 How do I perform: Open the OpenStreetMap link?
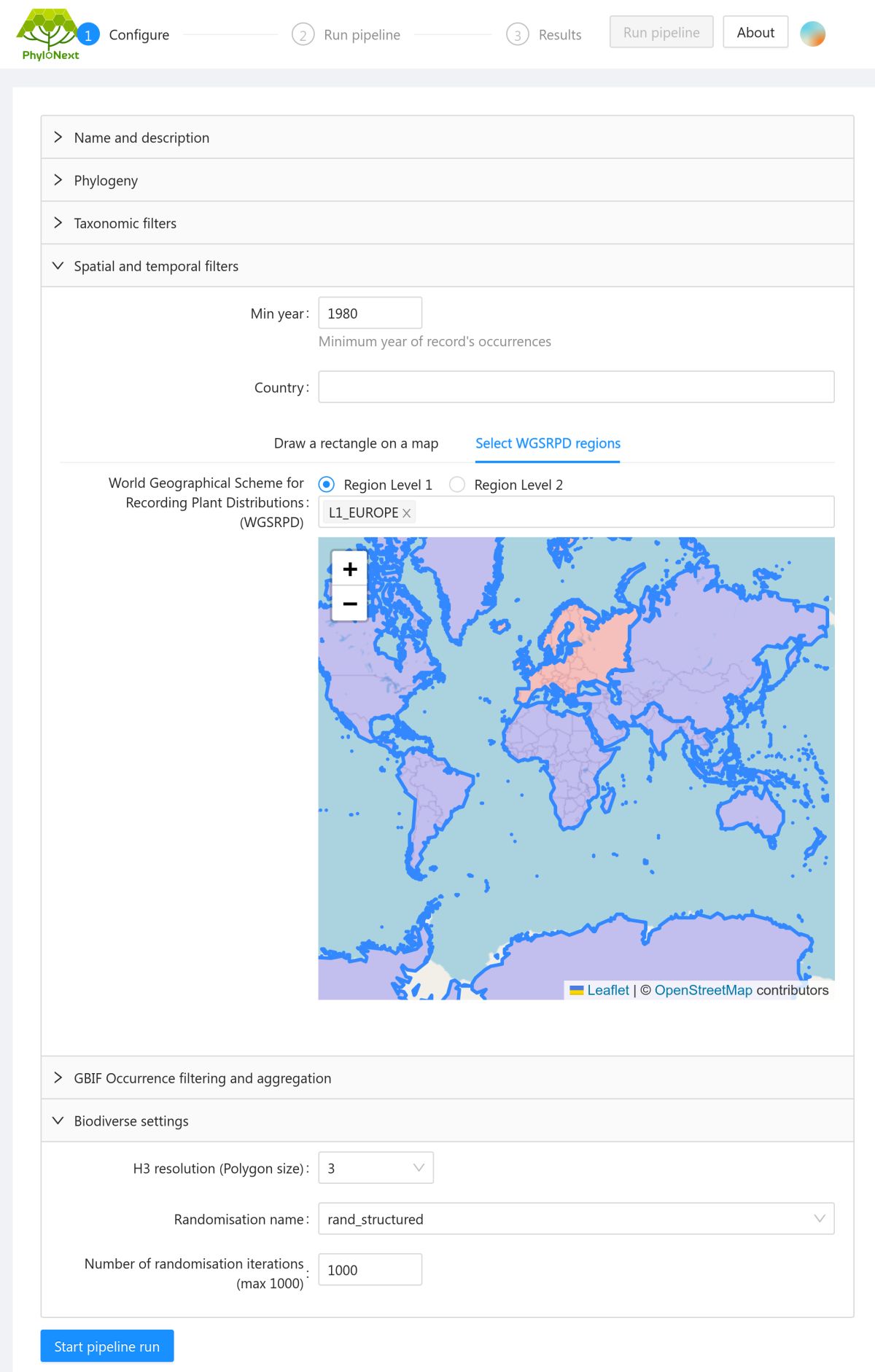tap(703, 990)
